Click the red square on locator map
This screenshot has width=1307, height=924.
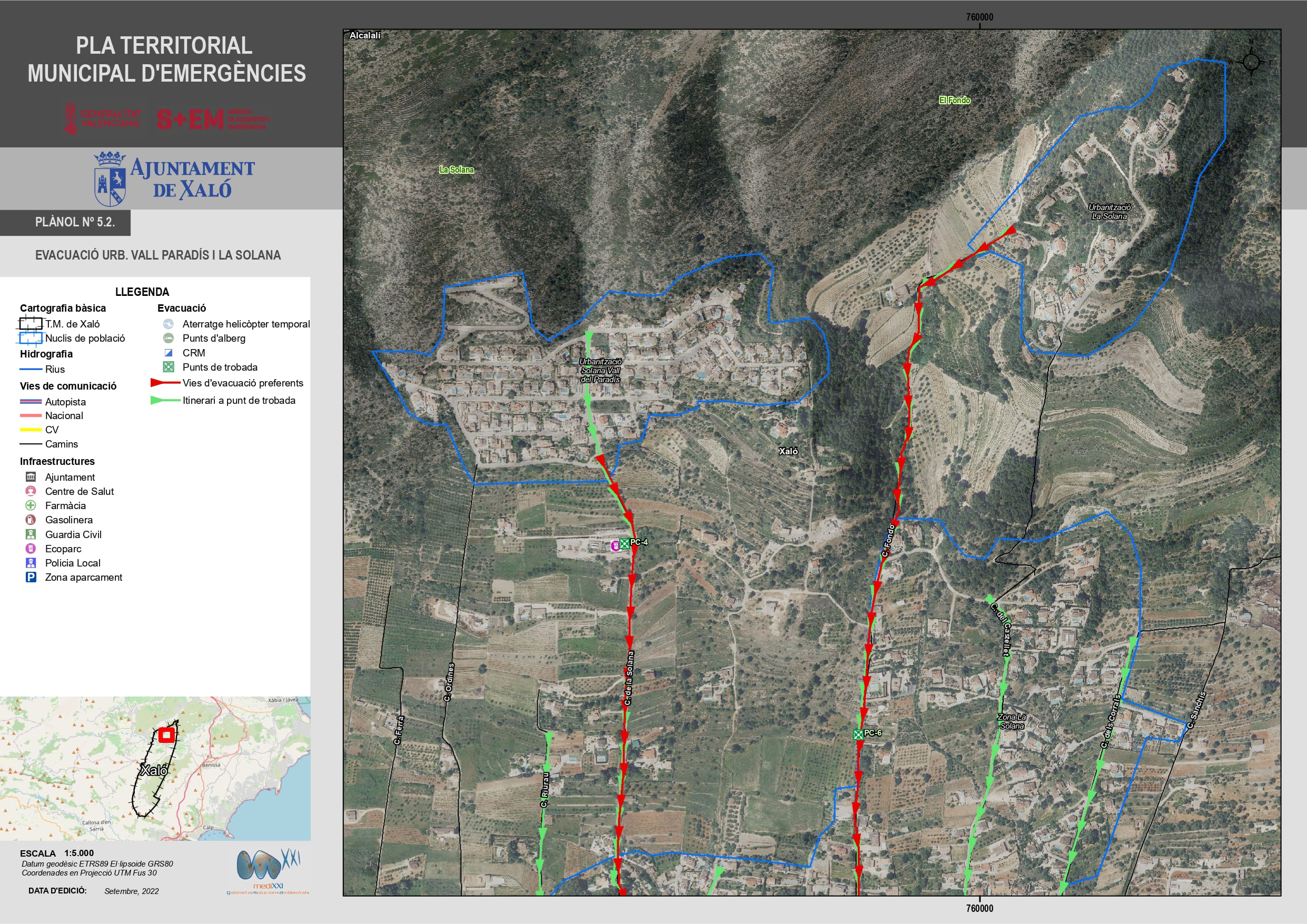coord(166,735)
